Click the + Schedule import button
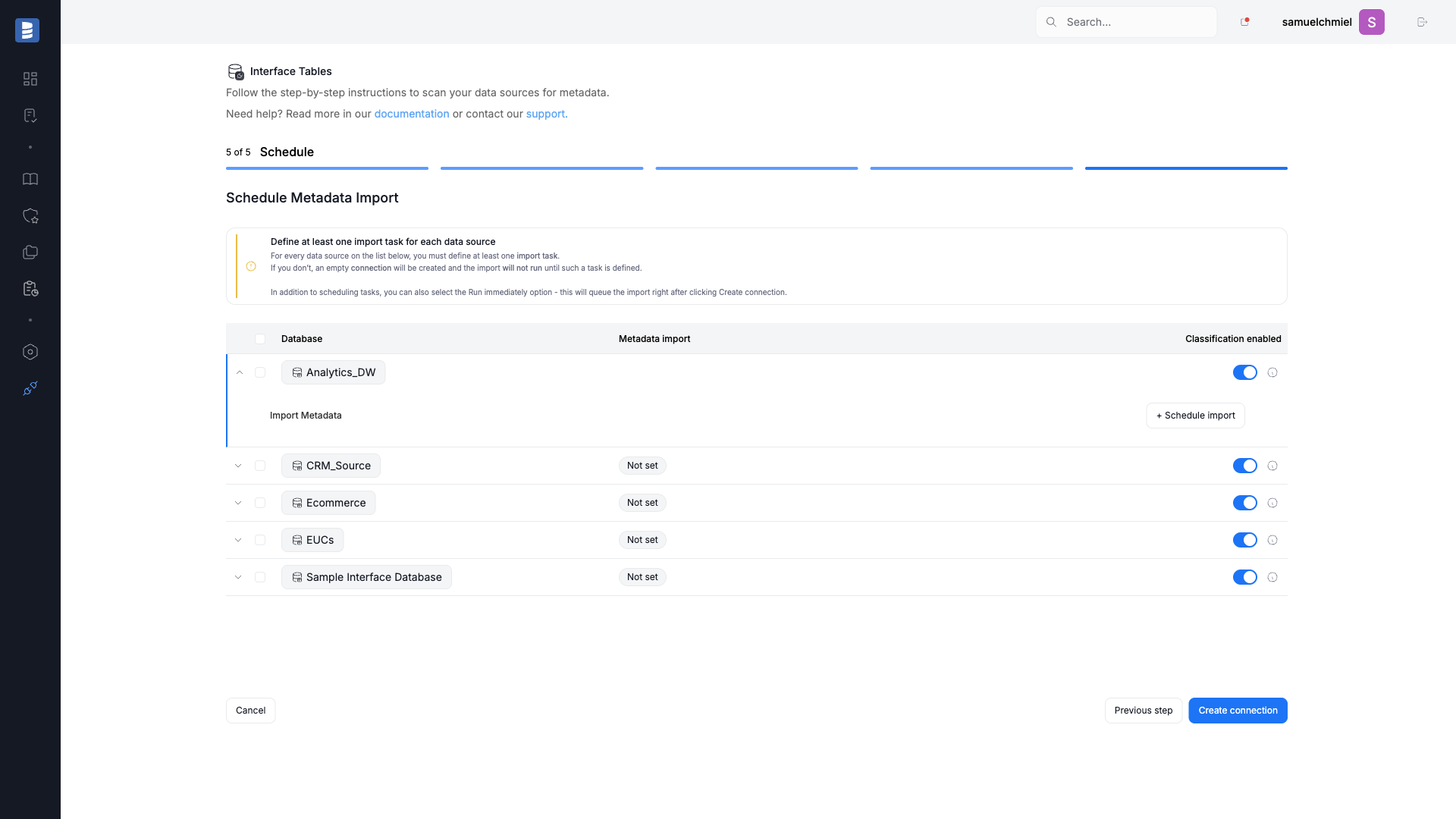1456x819 pixels. [1195, 416]
